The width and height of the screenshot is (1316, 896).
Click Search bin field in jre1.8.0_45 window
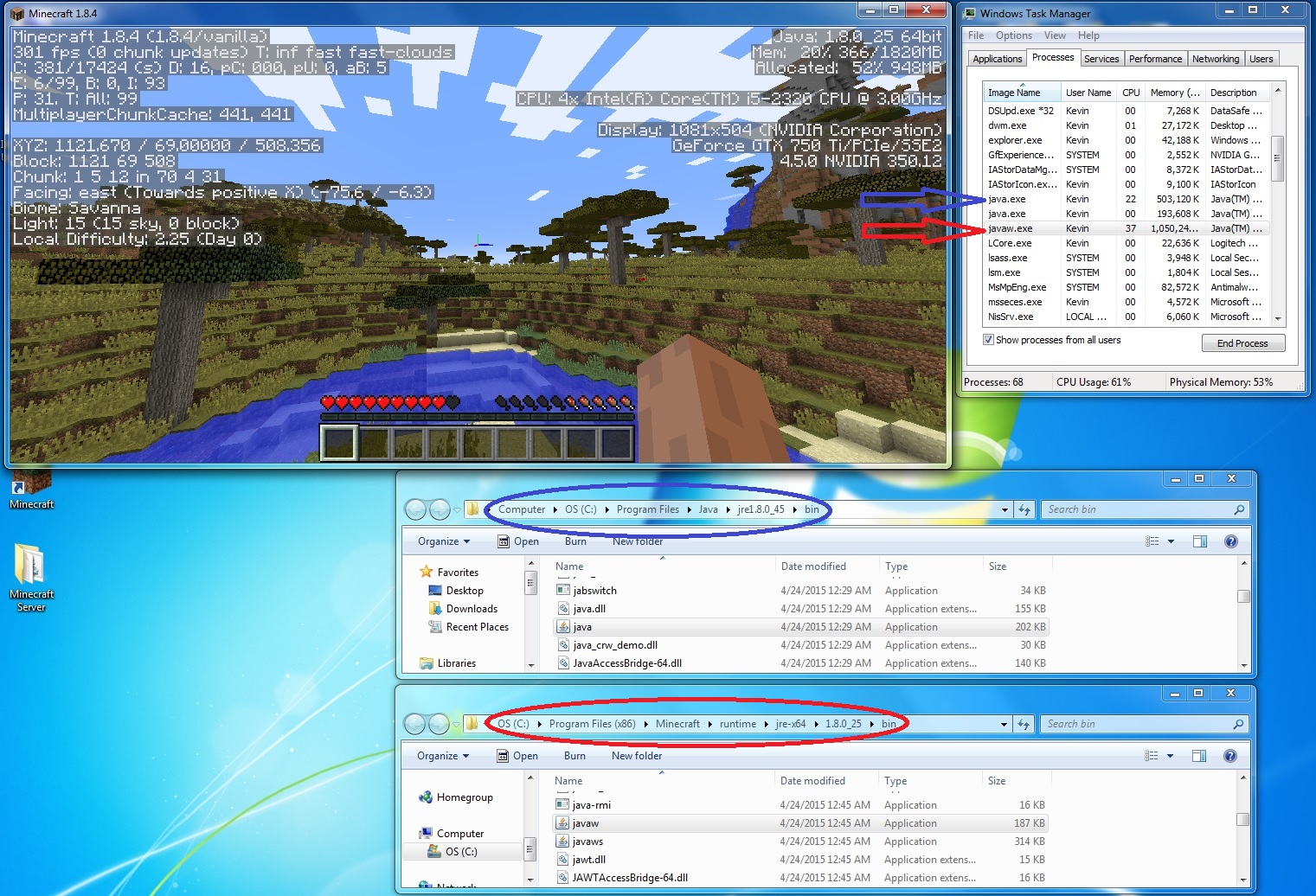click(1144, 509)
